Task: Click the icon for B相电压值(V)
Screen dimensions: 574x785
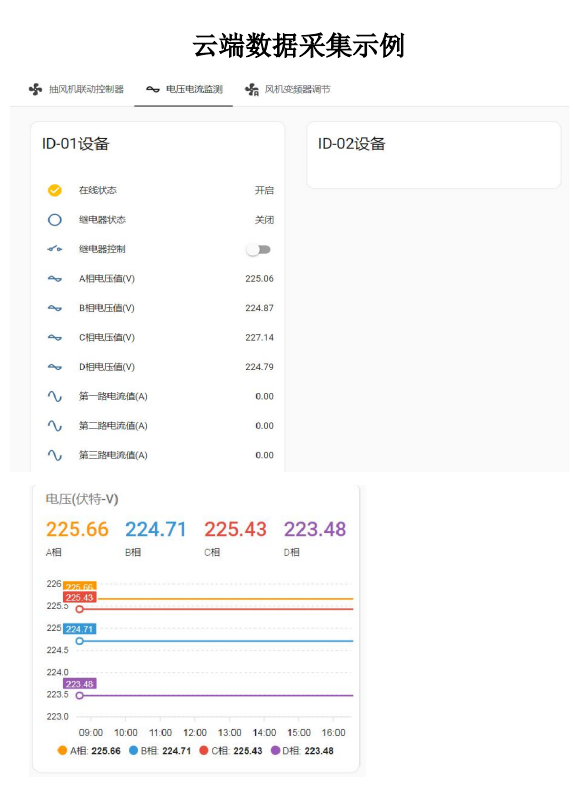Action: 55,308
